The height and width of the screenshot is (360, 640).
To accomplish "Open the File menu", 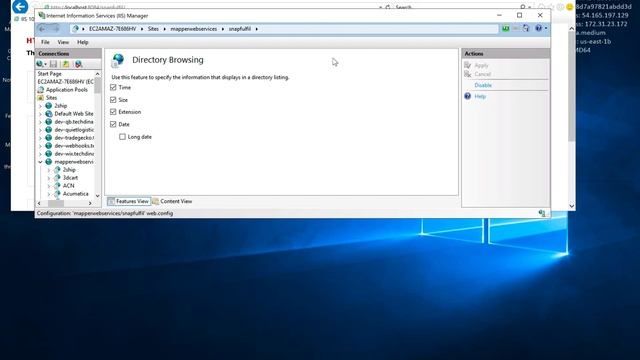I will 45,42.
